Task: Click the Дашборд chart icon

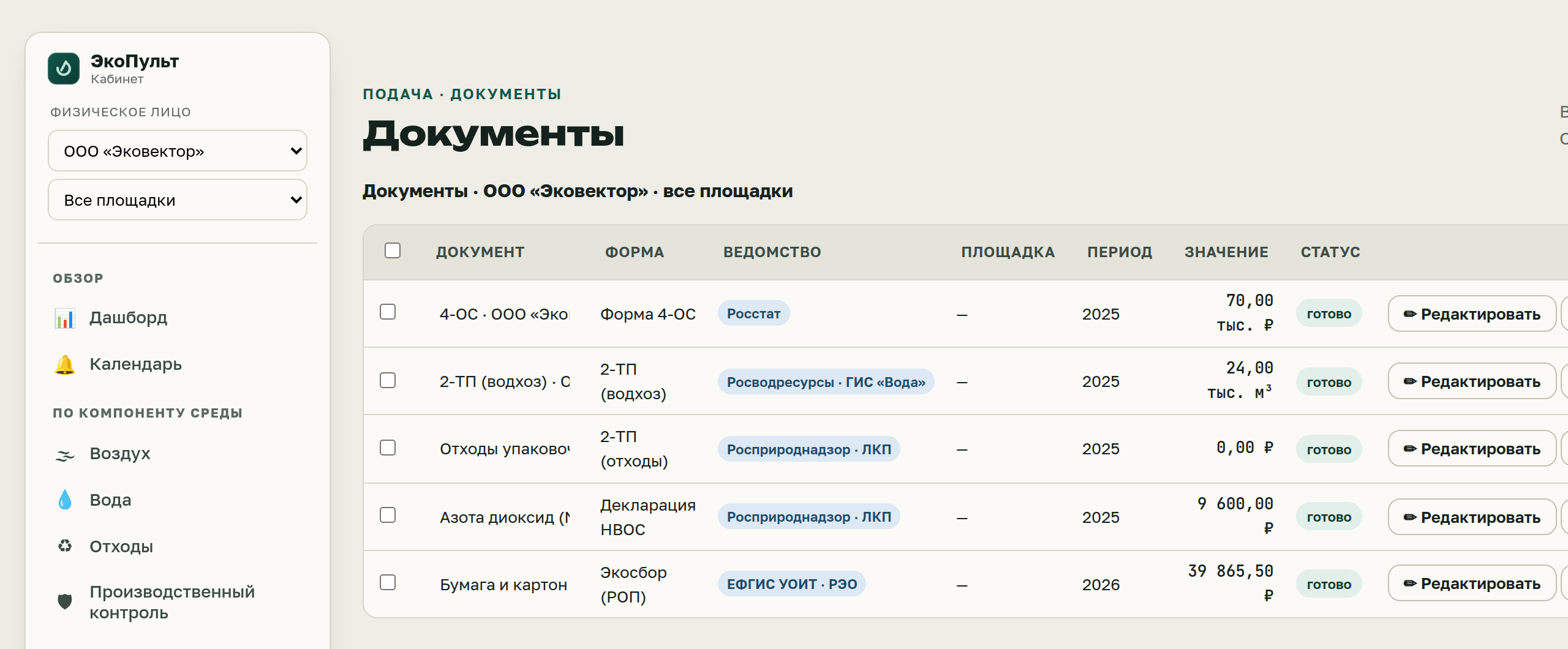Action: click(x=64, y=318)
